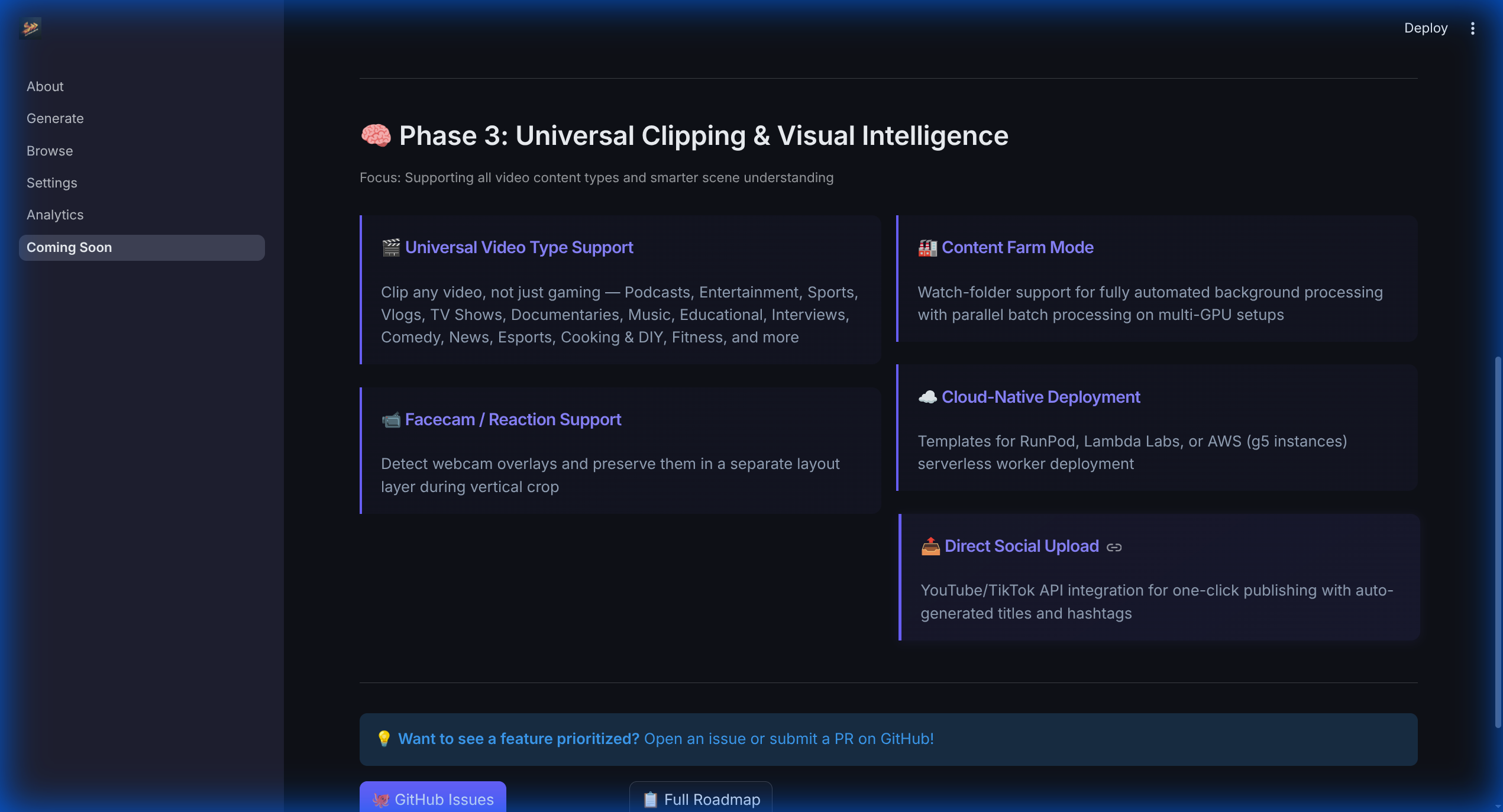The width and height of the screenshot is (1503, 812).
Task: Click the lightbulb icon in the info banner
Action: (384, 739)
